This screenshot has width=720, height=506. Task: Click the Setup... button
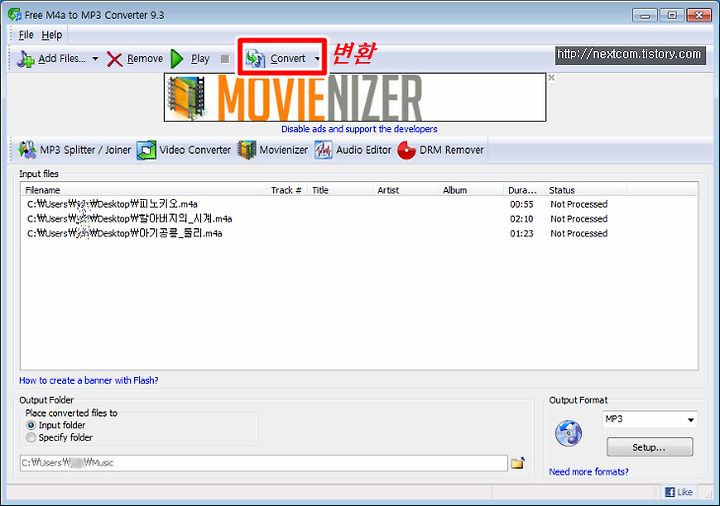pos(649,447)
